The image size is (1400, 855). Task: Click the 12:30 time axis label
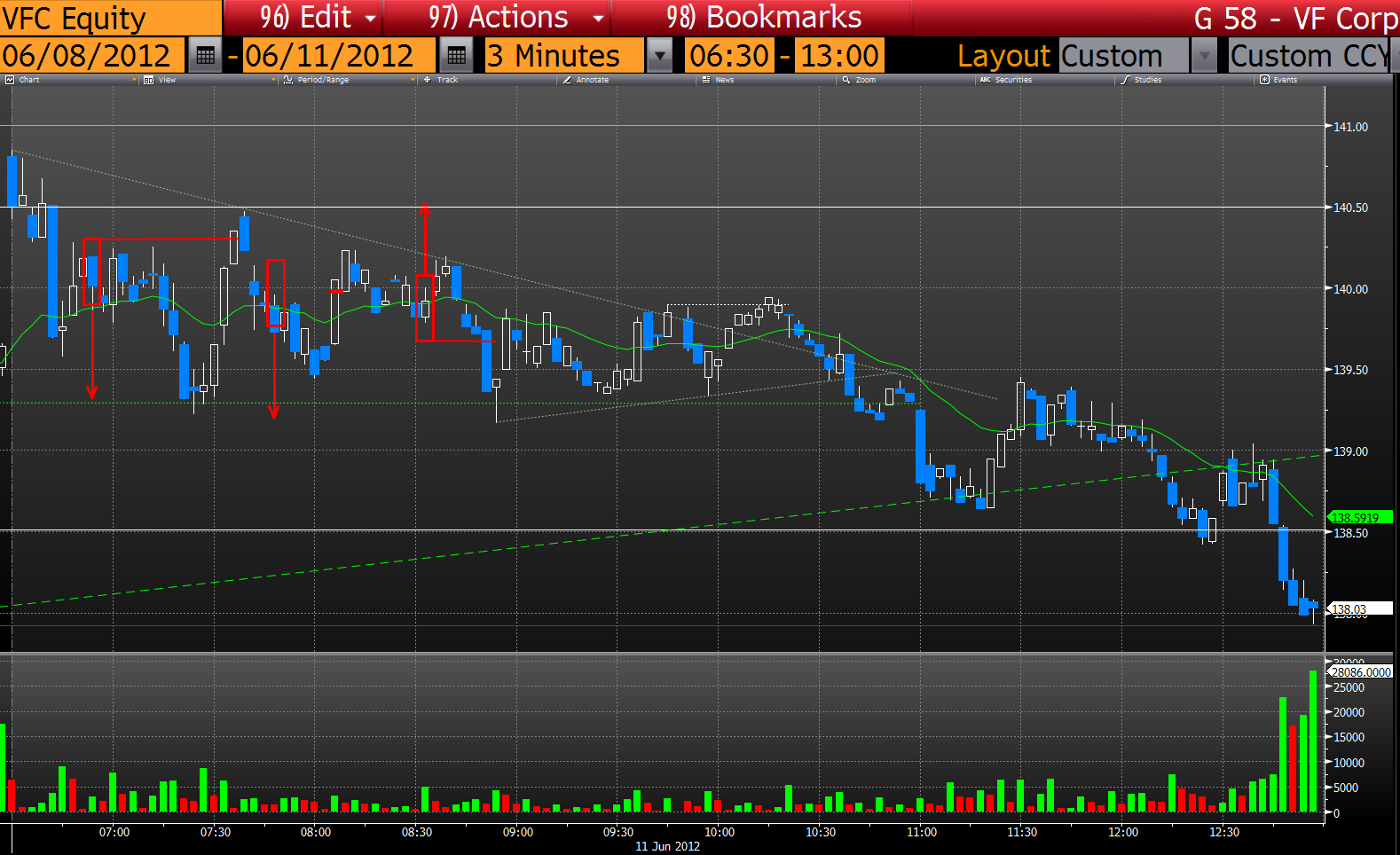[1224, 832]
